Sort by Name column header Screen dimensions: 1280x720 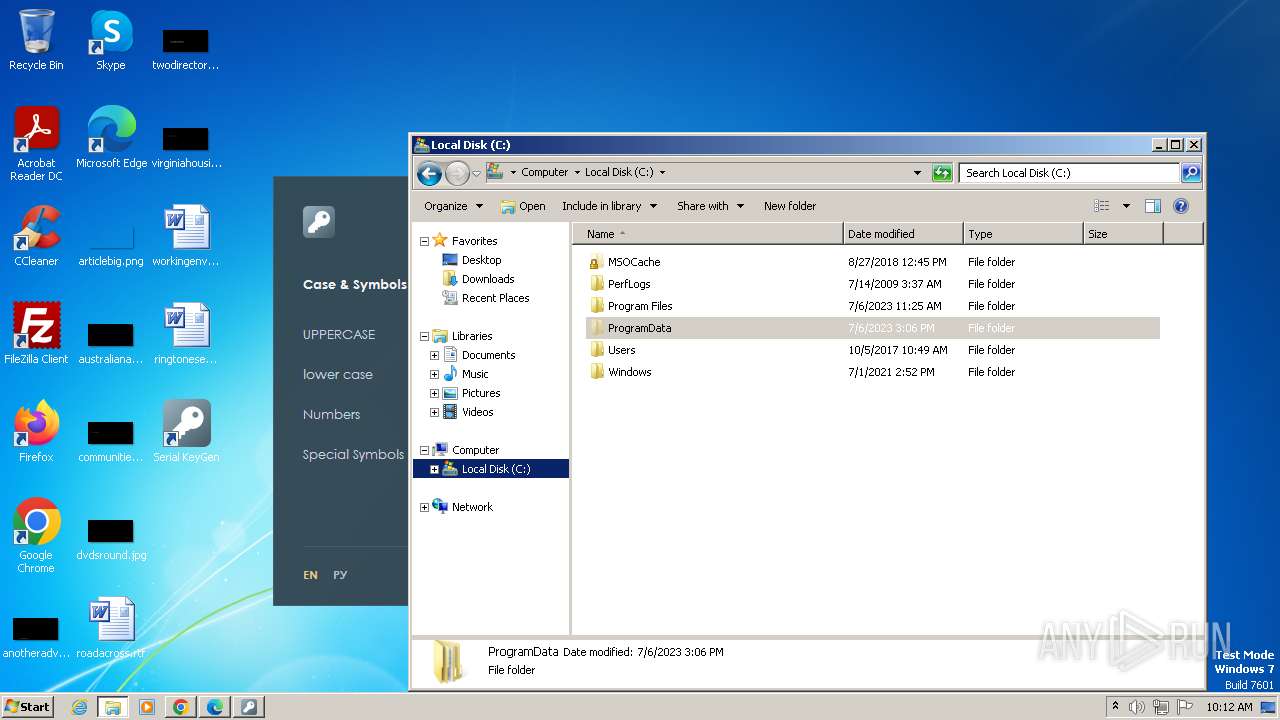707,234
